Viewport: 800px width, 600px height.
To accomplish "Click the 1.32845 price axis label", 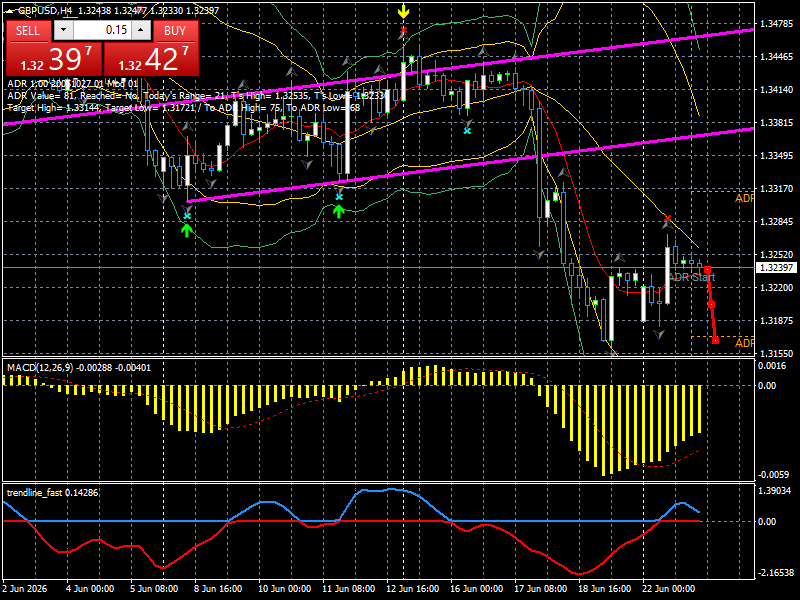I will tap(777, 221).
